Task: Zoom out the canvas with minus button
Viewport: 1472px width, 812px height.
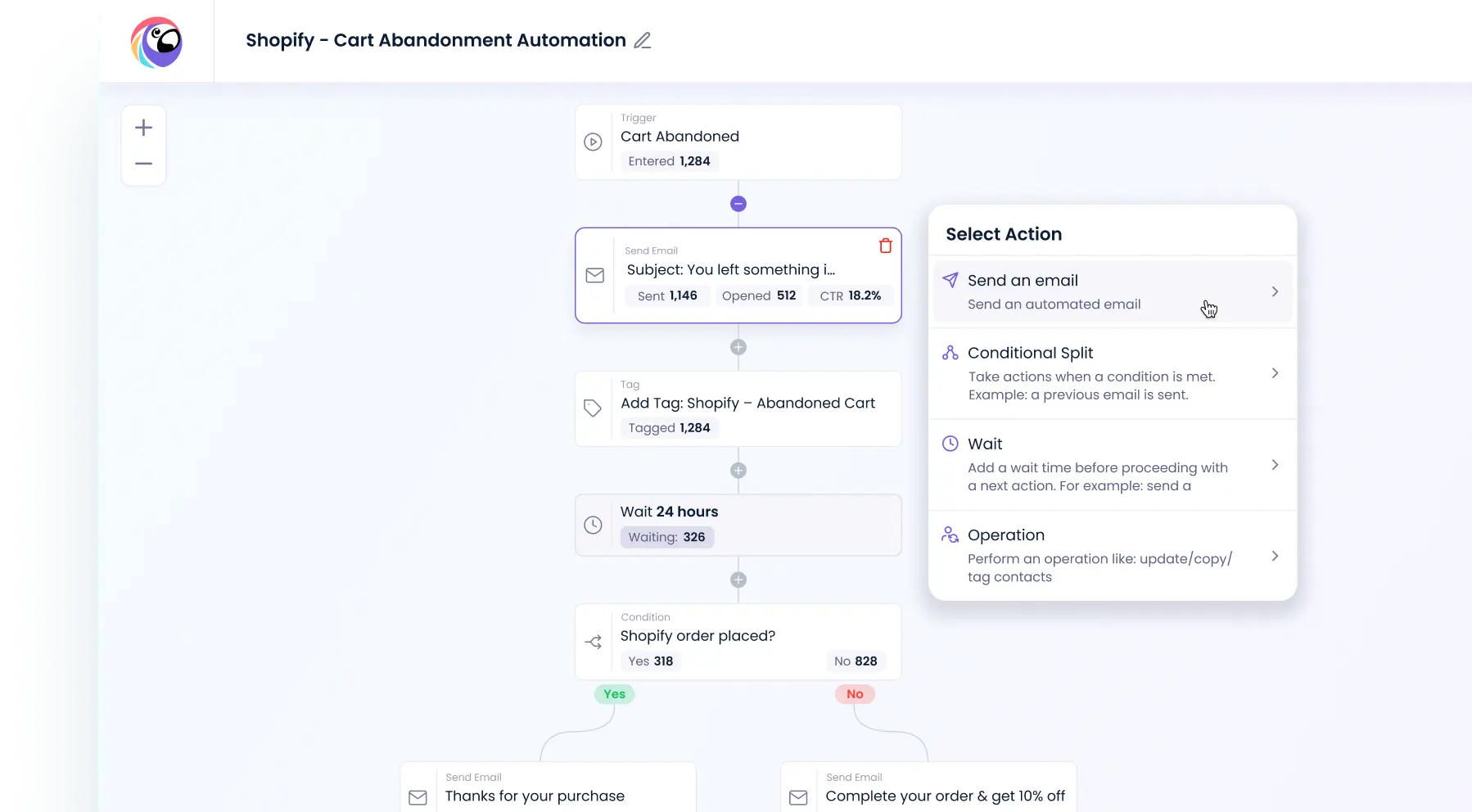Action: click(x=144, y=164)
